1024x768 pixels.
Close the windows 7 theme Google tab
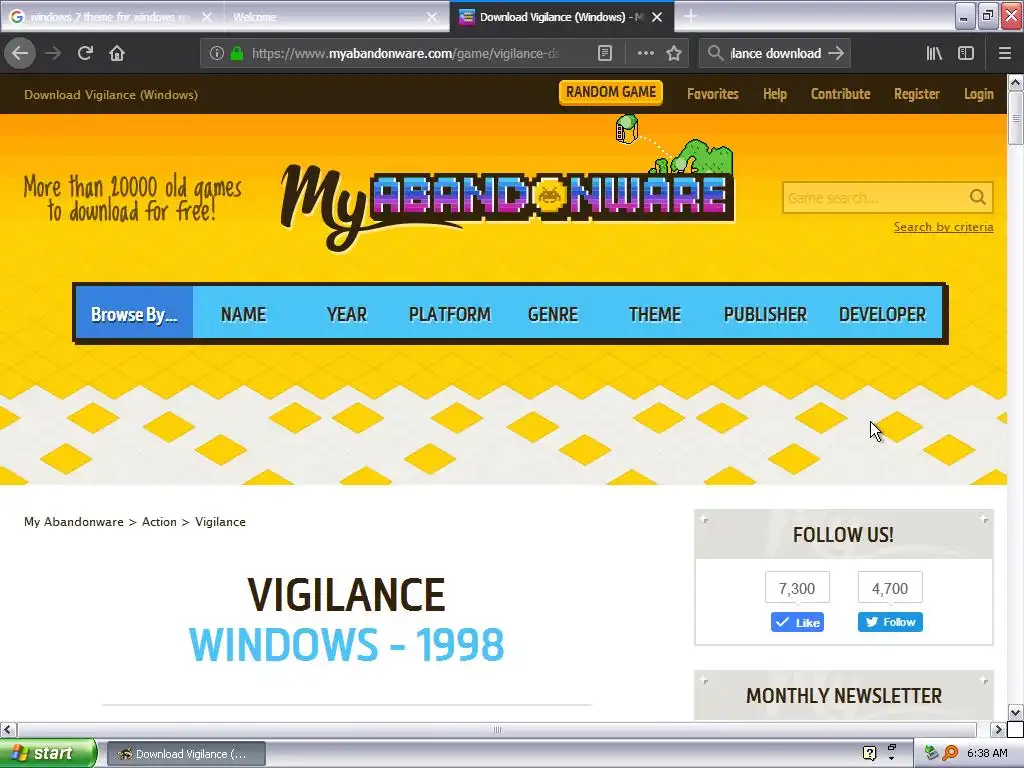tap(207, 17)
